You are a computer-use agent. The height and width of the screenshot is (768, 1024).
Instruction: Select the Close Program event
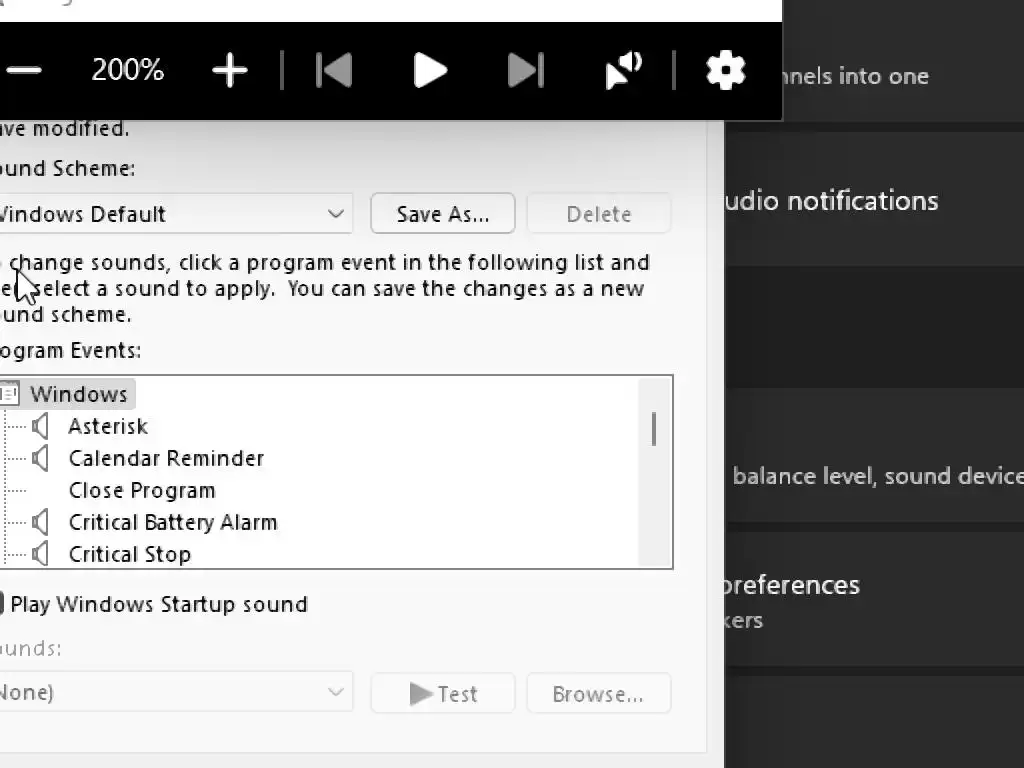[x=142, y=490]
